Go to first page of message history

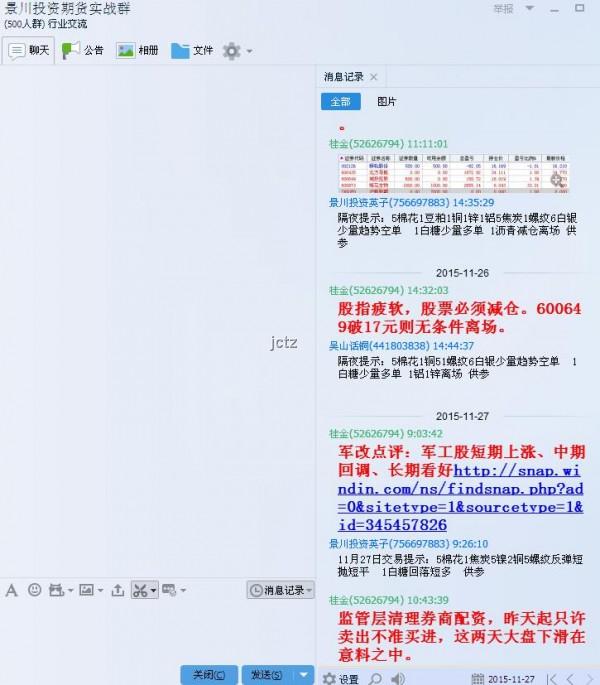coord(551,678)
